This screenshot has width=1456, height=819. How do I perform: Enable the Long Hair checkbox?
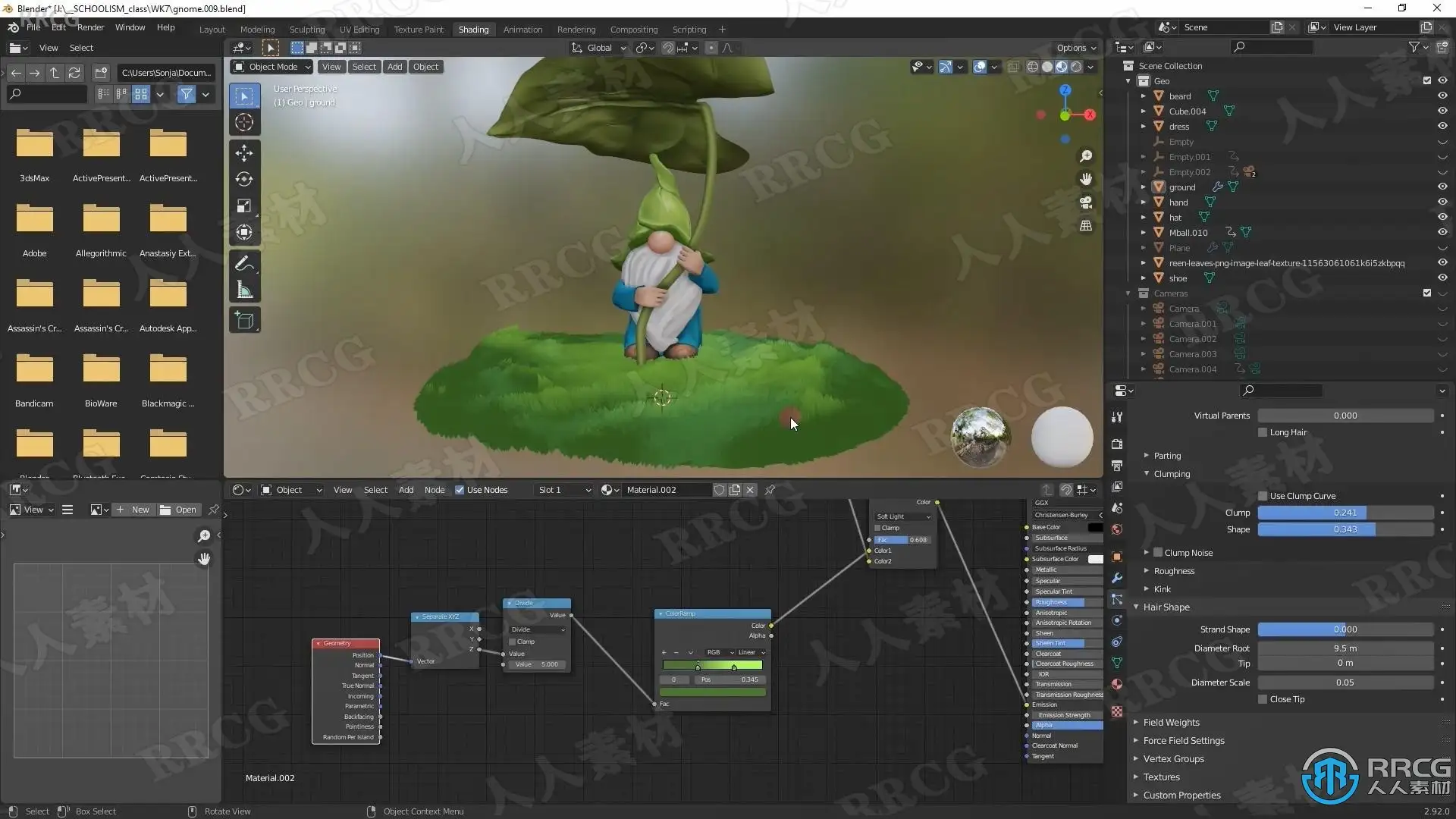(x=1263, y=432)
